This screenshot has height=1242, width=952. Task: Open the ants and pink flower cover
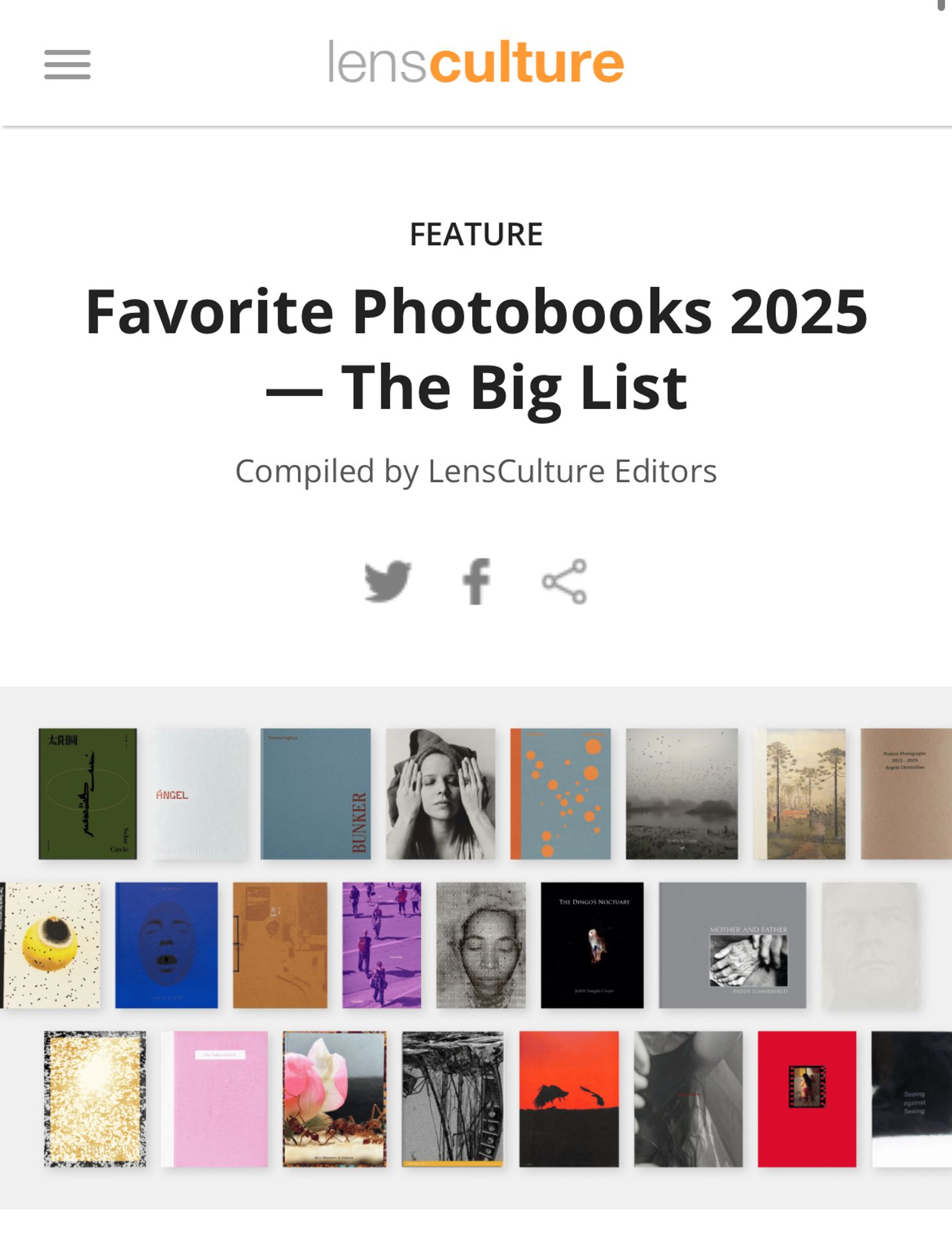click(x=334, y=1099)
